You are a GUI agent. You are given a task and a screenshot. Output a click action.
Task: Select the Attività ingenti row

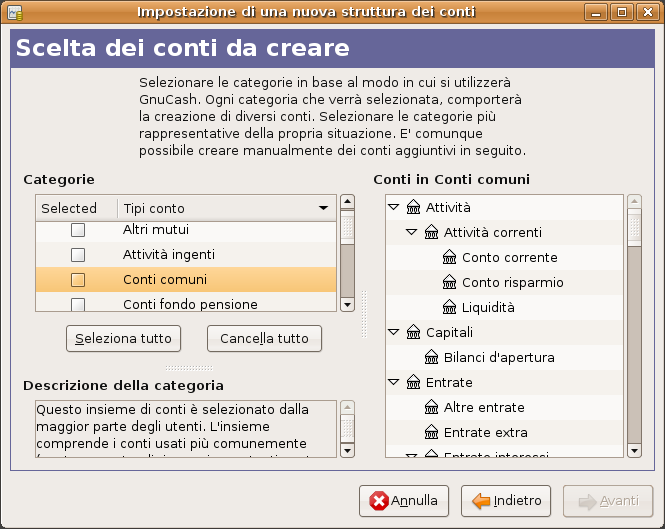tap(186, 255)
